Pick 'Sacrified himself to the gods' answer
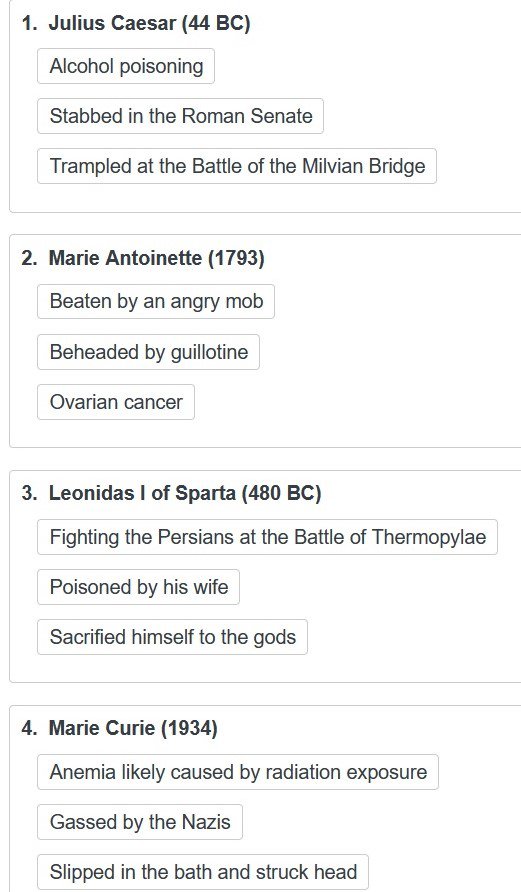Image resolution: width=521 pixels, height=892 pixels. [172, 637]
